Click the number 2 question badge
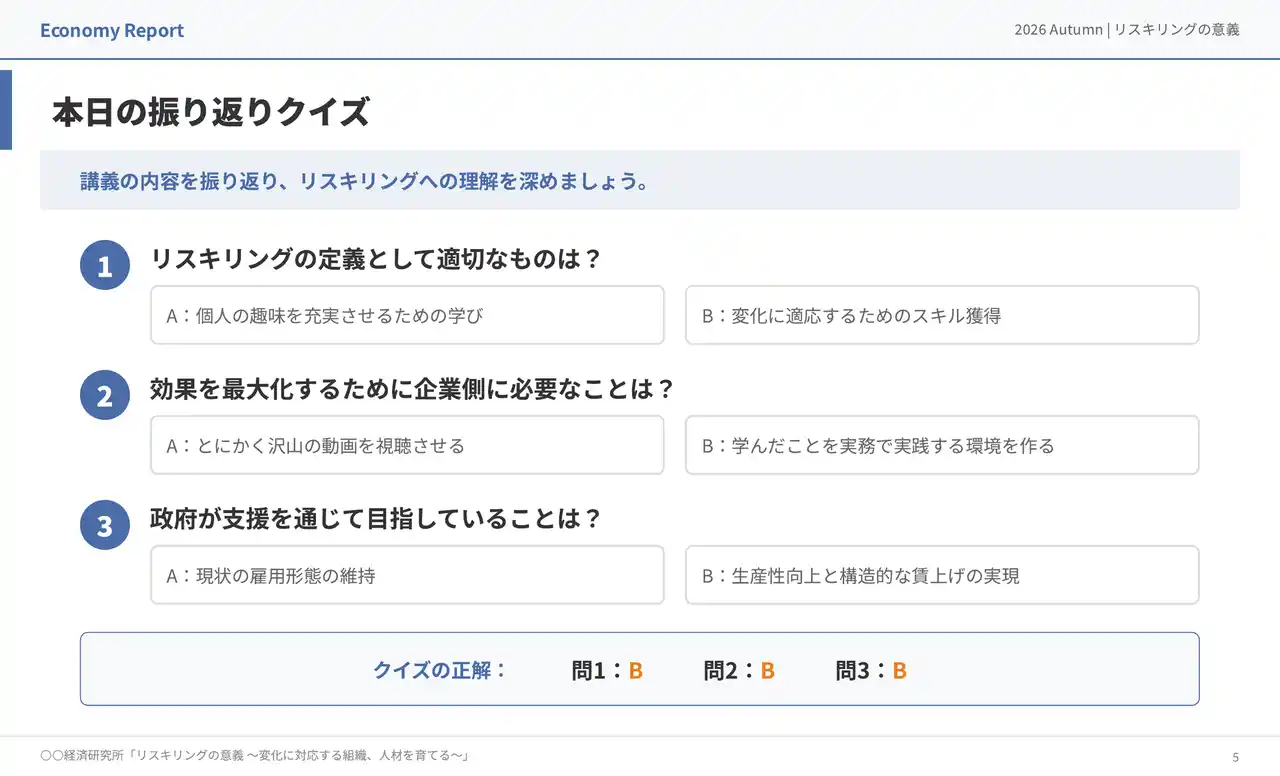The height and width of the screenshot is (776, 1280). coord(105,396)
